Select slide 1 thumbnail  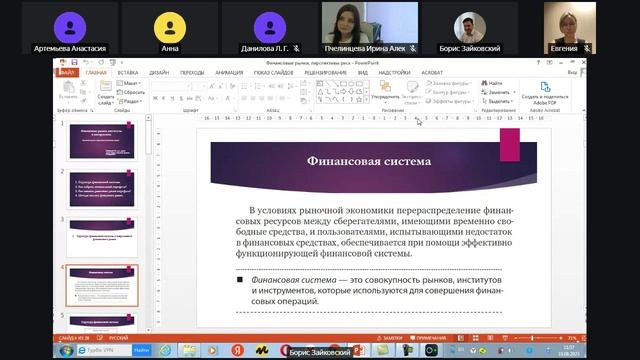point(102,141)
